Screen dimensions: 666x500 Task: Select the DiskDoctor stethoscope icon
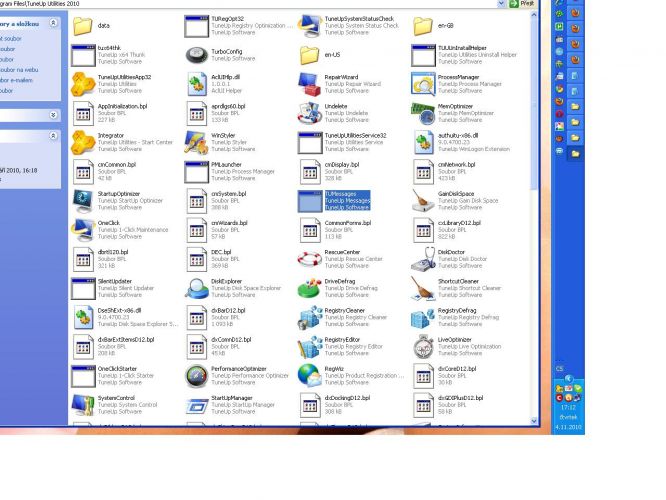coord(423,259)
